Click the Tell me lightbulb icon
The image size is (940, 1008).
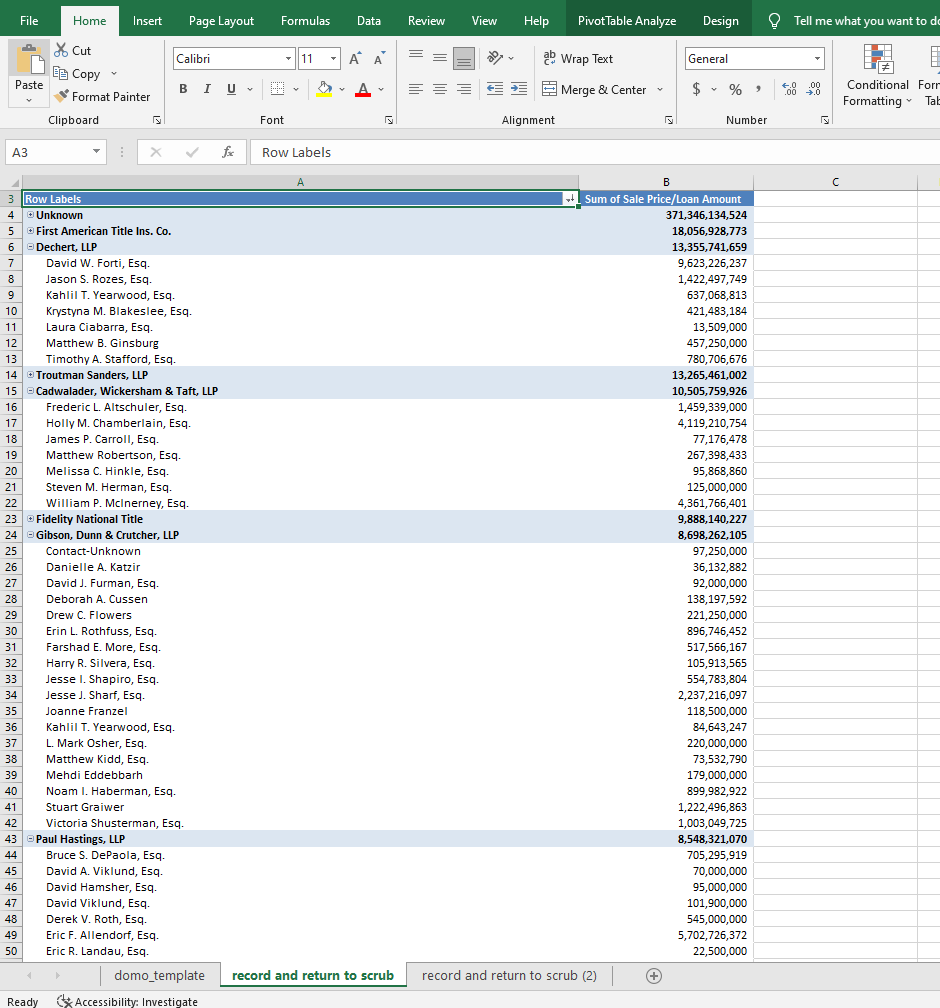tap(775, 21)
